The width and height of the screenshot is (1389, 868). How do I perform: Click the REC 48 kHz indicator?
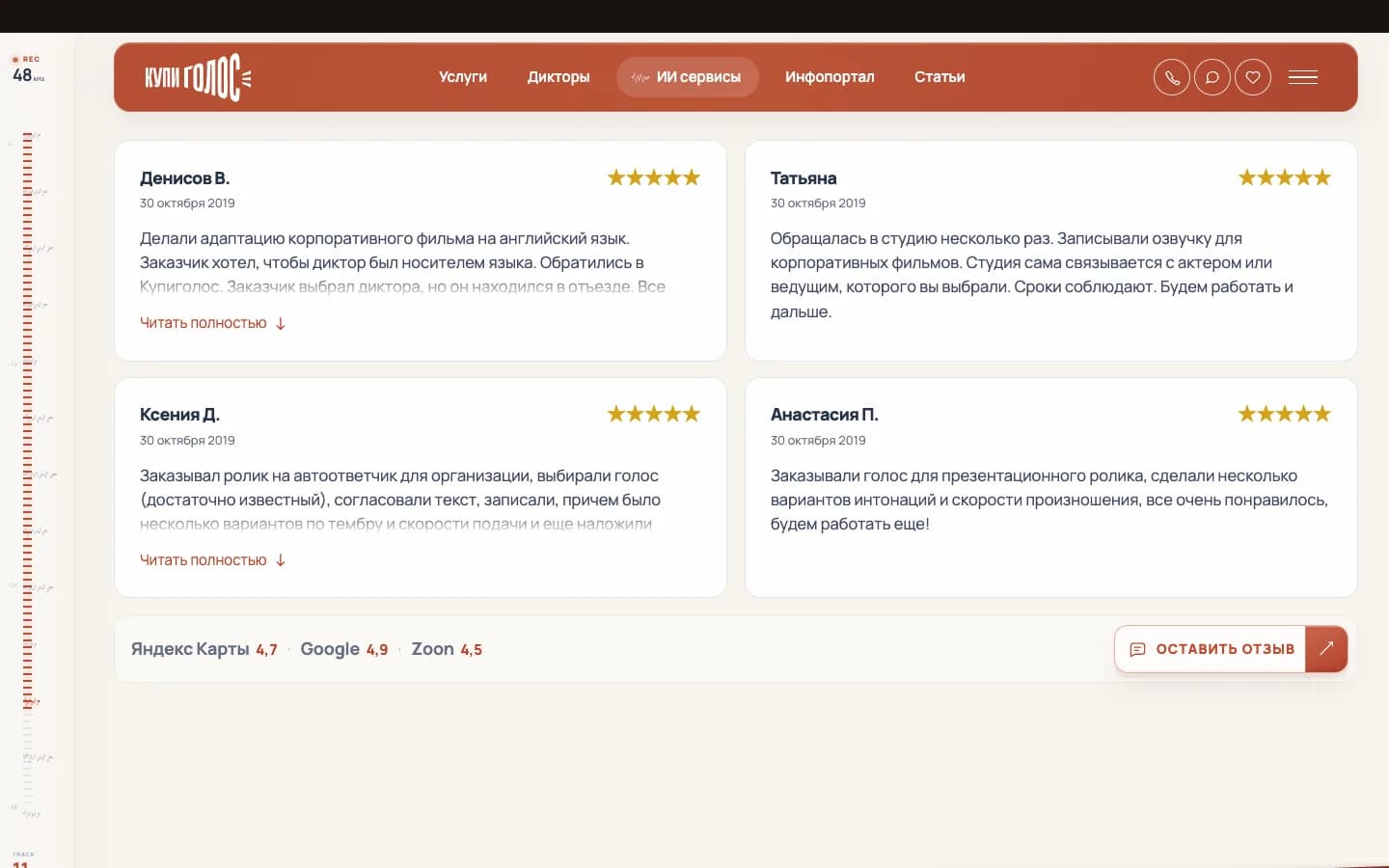tap(28, 69)
